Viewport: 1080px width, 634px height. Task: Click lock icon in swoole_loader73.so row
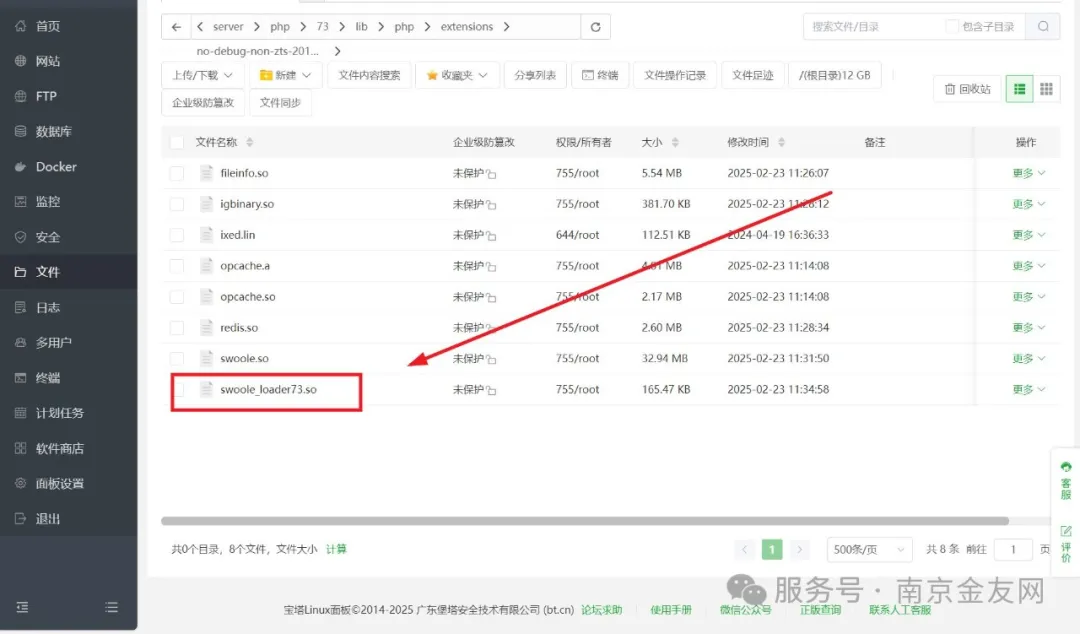(491, 391)
